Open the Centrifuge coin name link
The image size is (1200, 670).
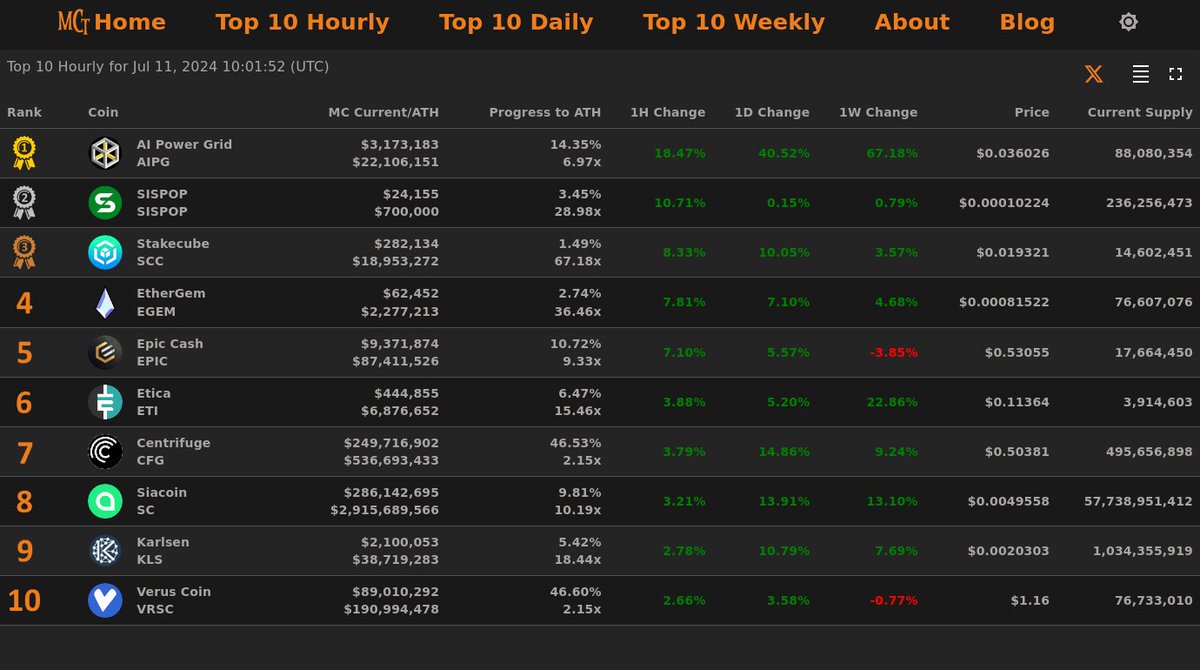[174, 443]
